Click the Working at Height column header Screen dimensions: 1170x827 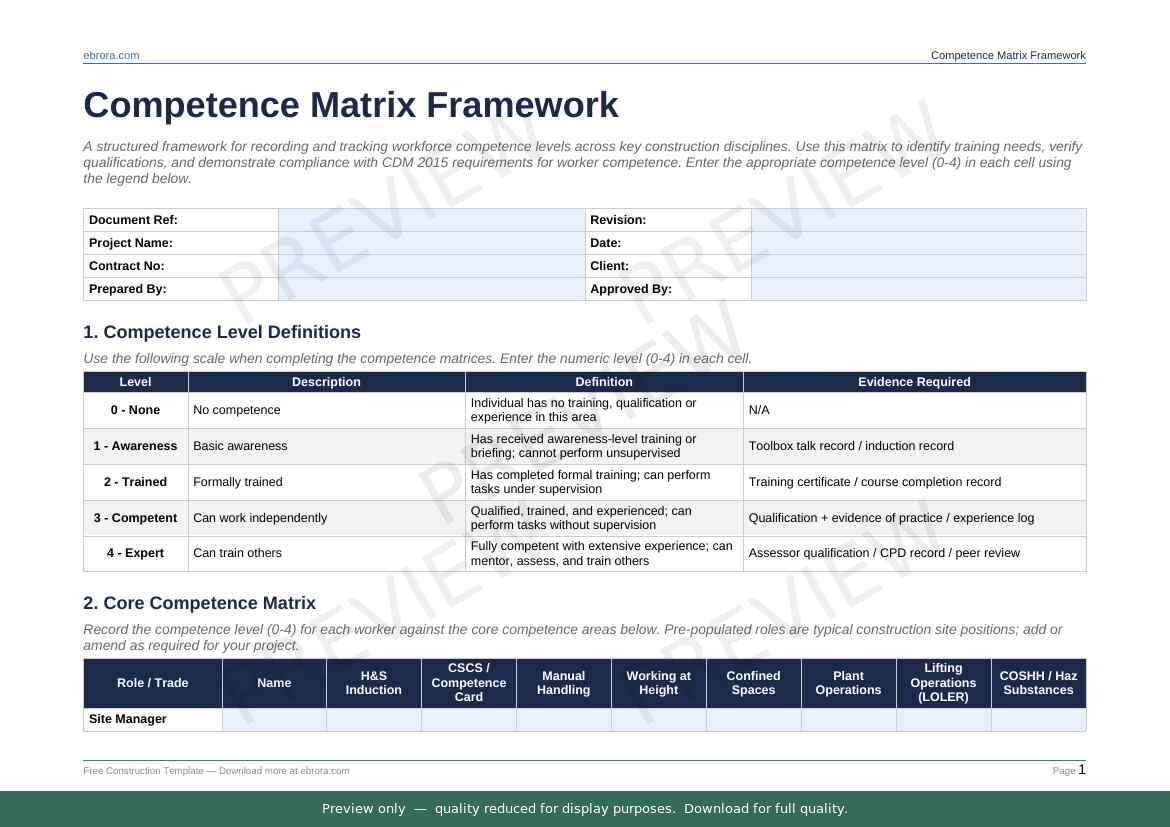pos(658,683)
